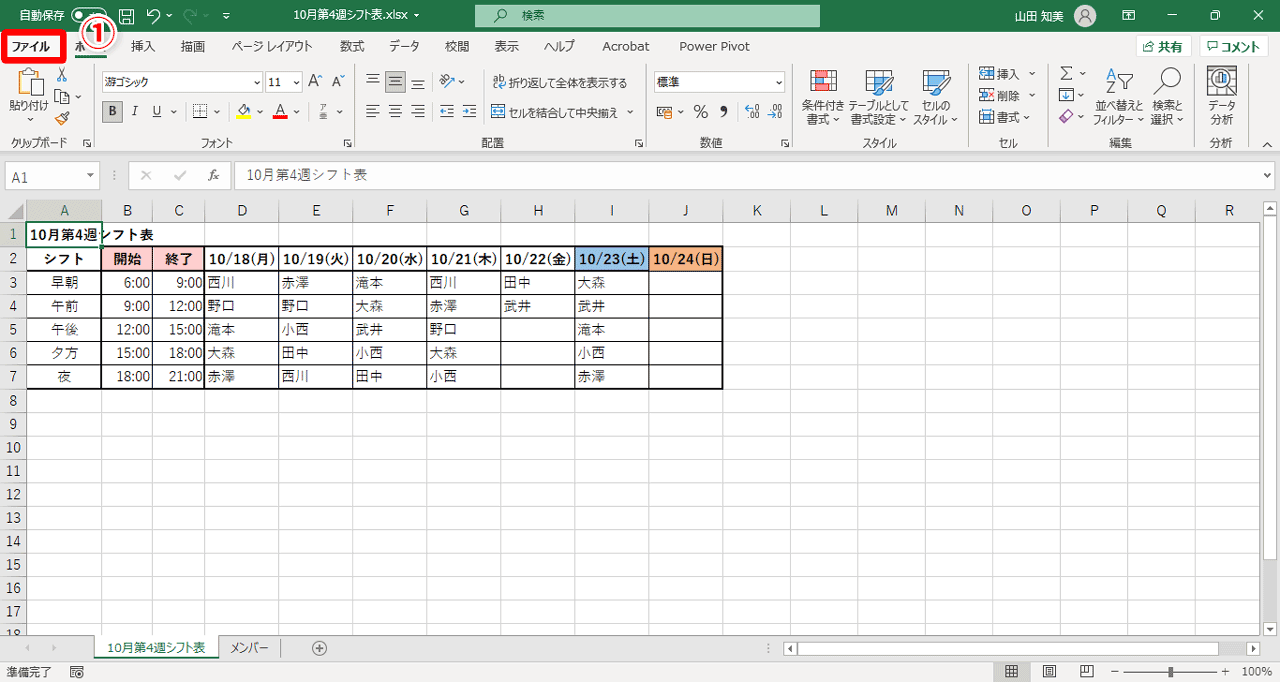
Task: Open Conditional Formatting
Action: click(x=823, y=97)
